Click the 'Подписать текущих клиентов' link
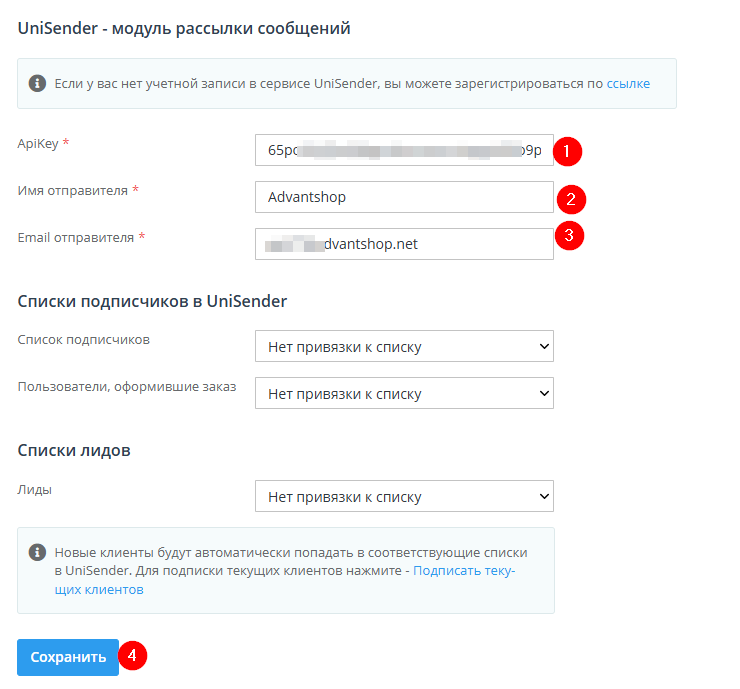The image size is (740, 689). click(x=464, y=571)
